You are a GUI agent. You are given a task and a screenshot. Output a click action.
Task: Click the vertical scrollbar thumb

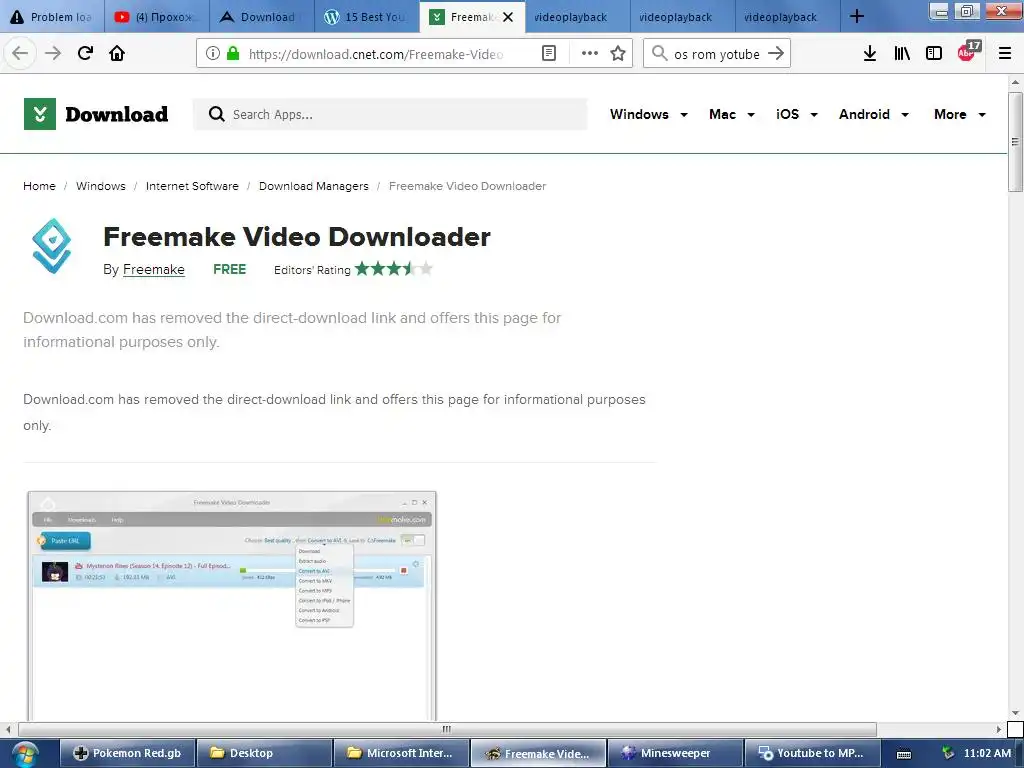click(1015, 142)
